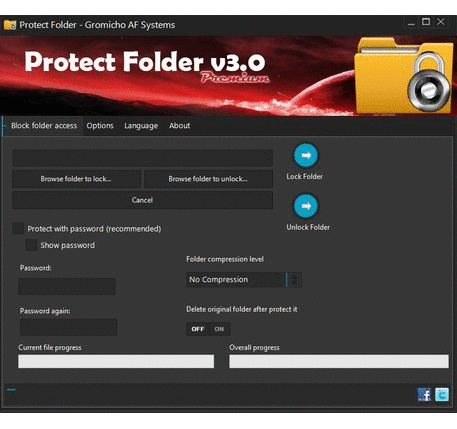The width and height of the screenshot is (457, 429).
Task: Go to the About tab
Action: 179,126
